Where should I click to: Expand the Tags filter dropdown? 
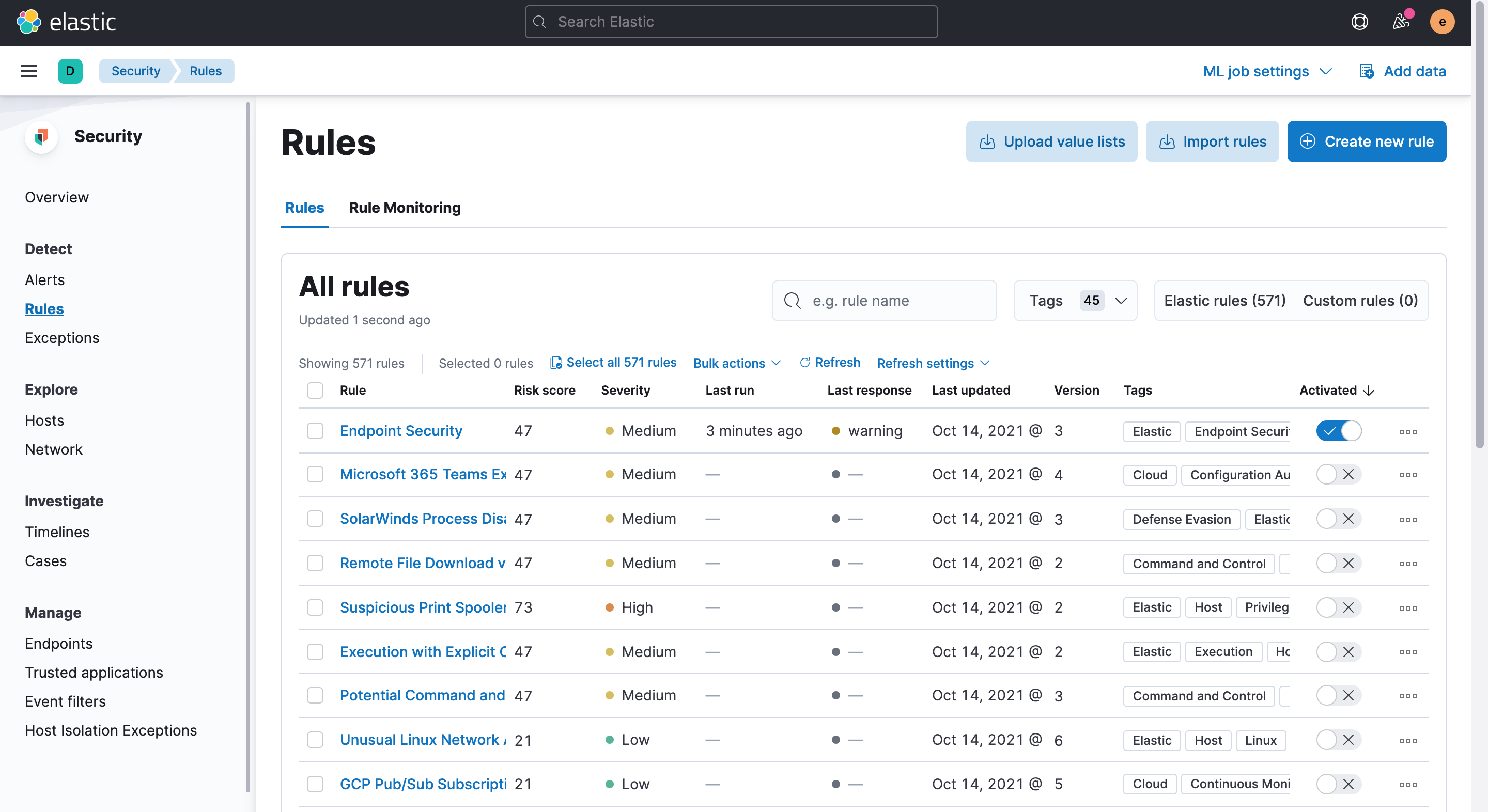click(x=1075, y=300)
